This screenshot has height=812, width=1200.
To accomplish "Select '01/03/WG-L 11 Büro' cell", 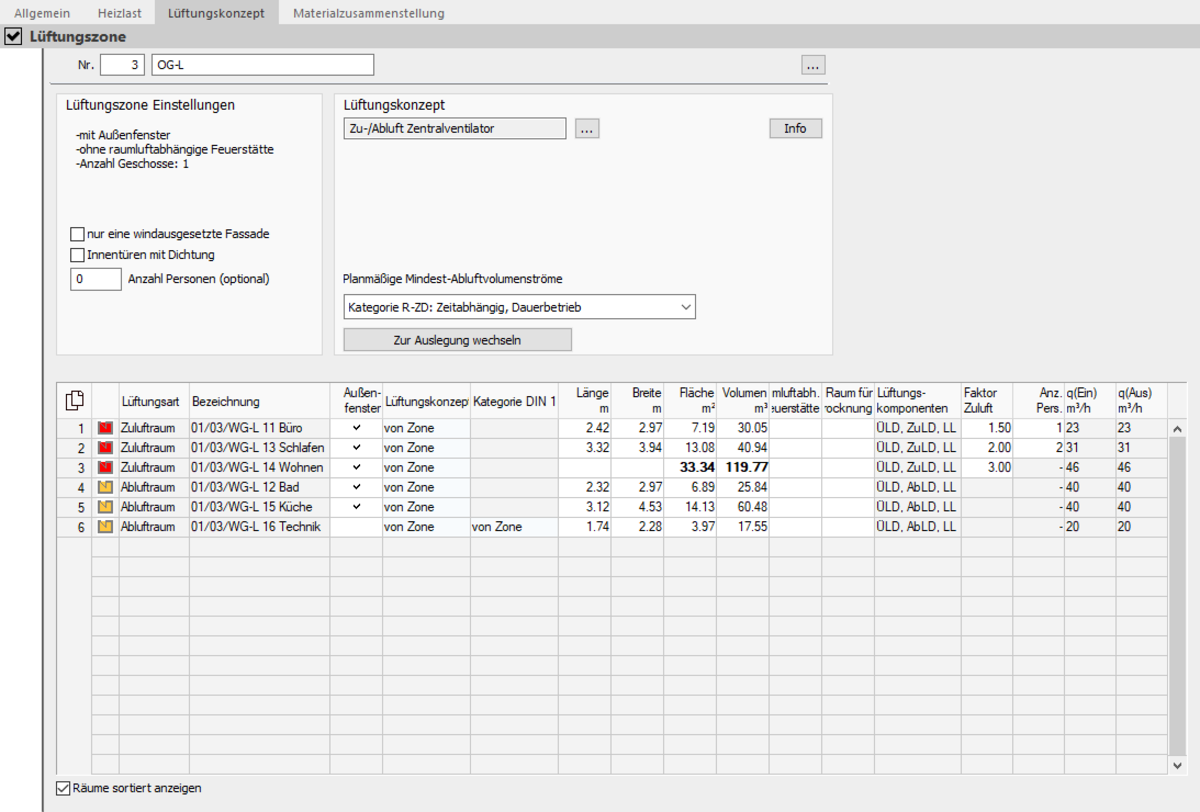I will point(259,427).
